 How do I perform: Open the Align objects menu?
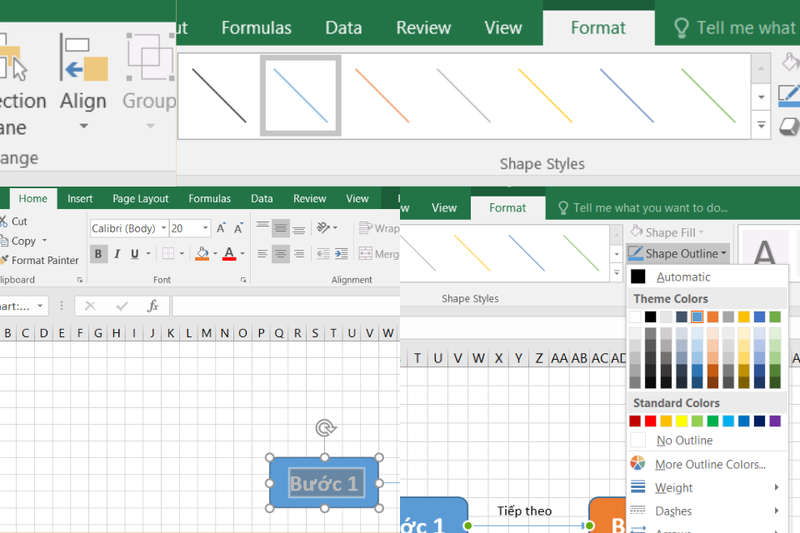coord(83,81)
